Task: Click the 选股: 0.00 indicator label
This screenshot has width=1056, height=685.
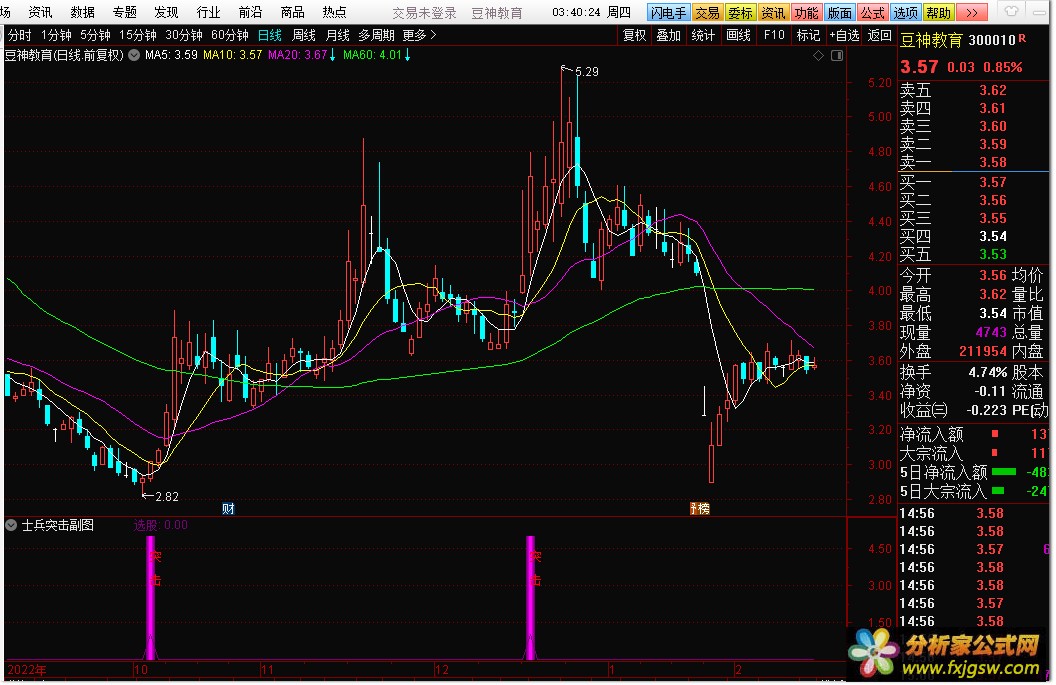Action: (x=160, y=525)
